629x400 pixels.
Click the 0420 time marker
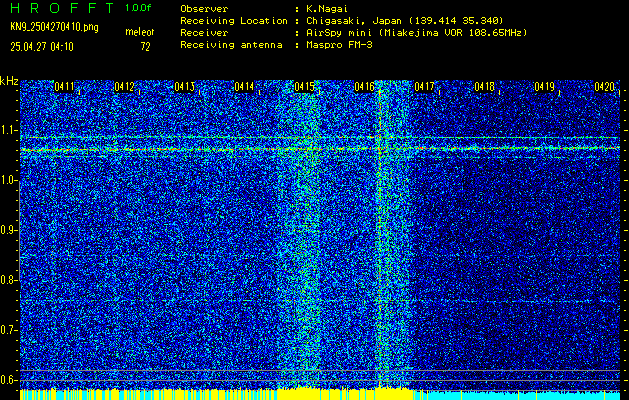point(605,86)
